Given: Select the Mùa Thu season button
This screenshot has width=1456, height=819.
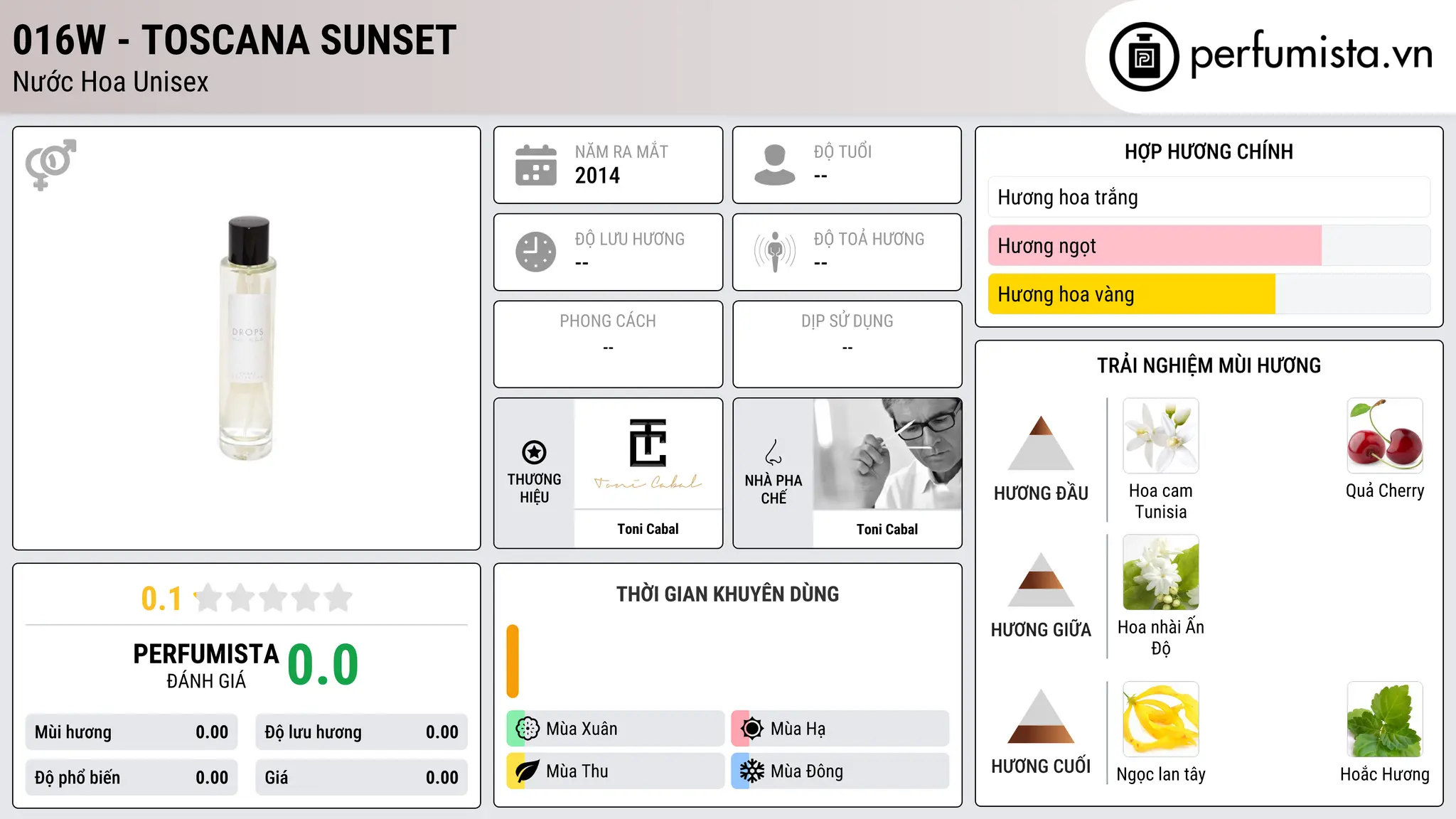Looking at the screenshot, I should 615,771.
